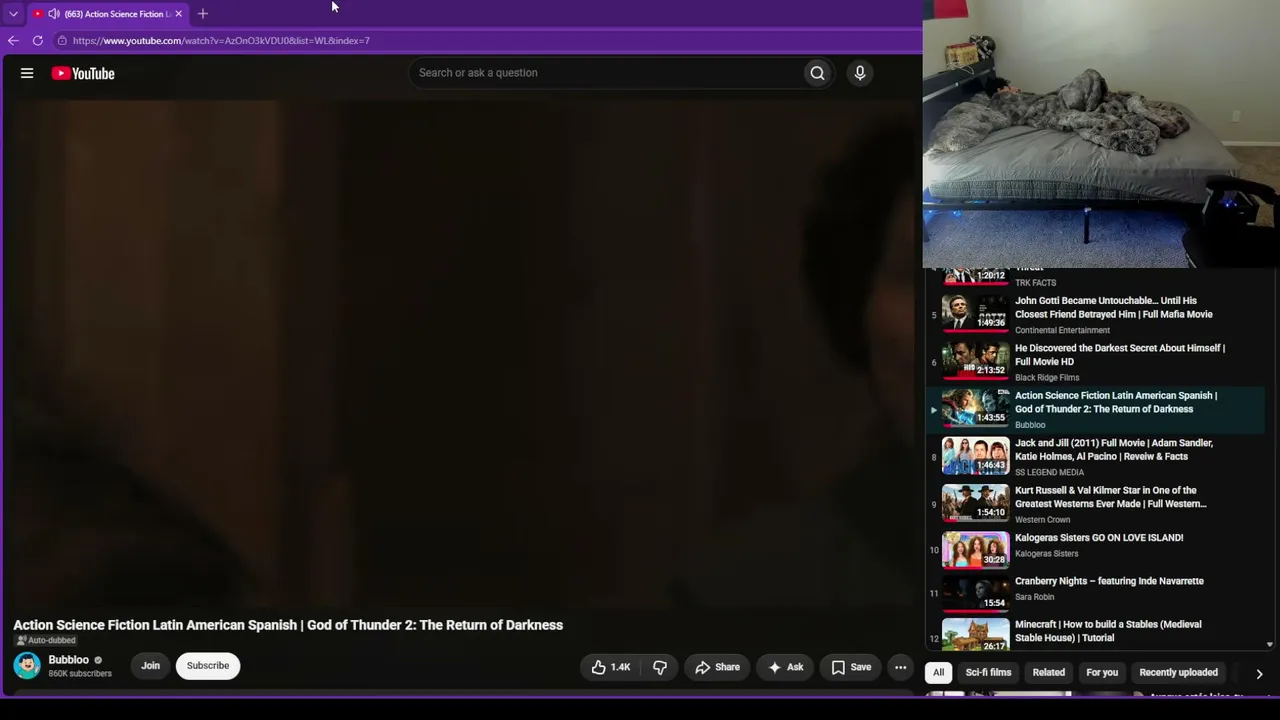Play John Gotti Became Untouchable title link
This screenshot has width=1280, height=720.
[x=1114, y=307]
